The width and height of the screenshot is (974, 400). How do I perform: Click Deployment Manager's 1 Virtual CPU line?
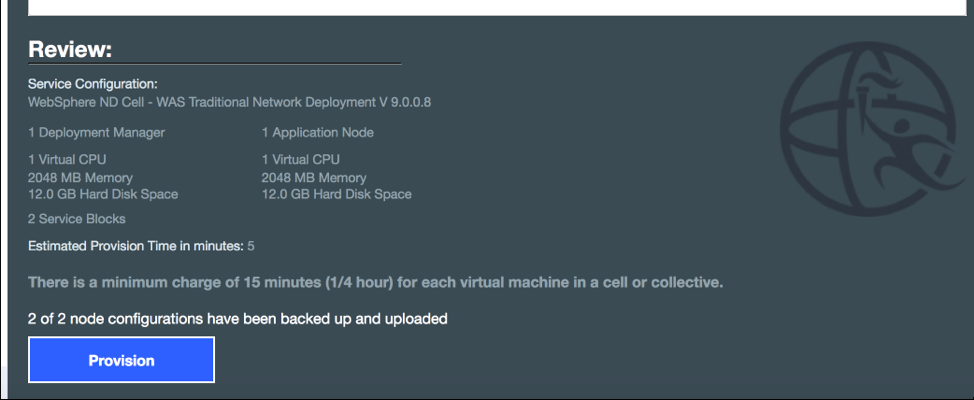[67, 159]
